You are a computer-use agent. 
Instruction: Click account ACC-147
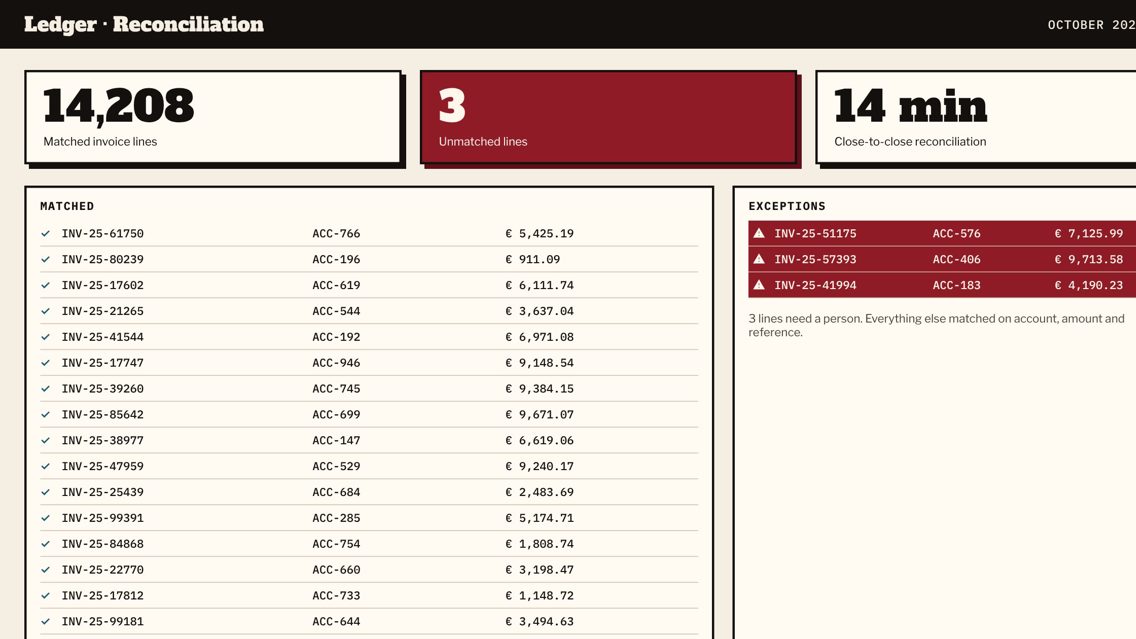[336, 440]
